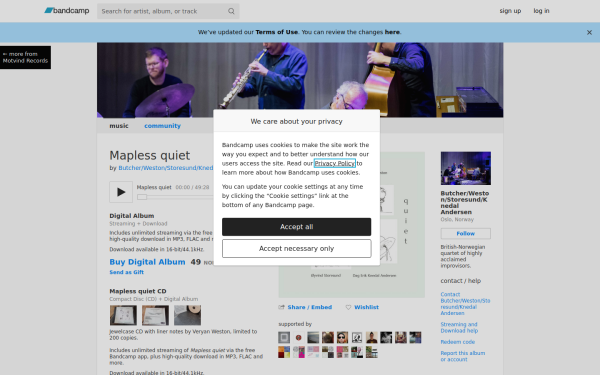
Task: Open first supporter avatar in bottom row
Action: coord(284,352)
